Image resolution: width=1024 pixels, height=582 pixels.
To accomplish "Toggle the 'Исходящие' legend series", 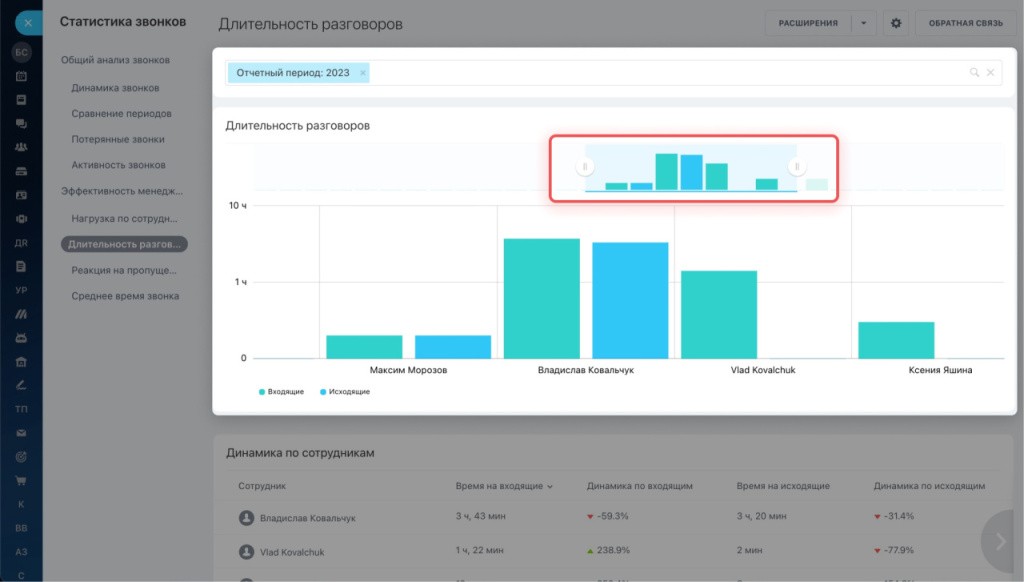I will point(345,392).
